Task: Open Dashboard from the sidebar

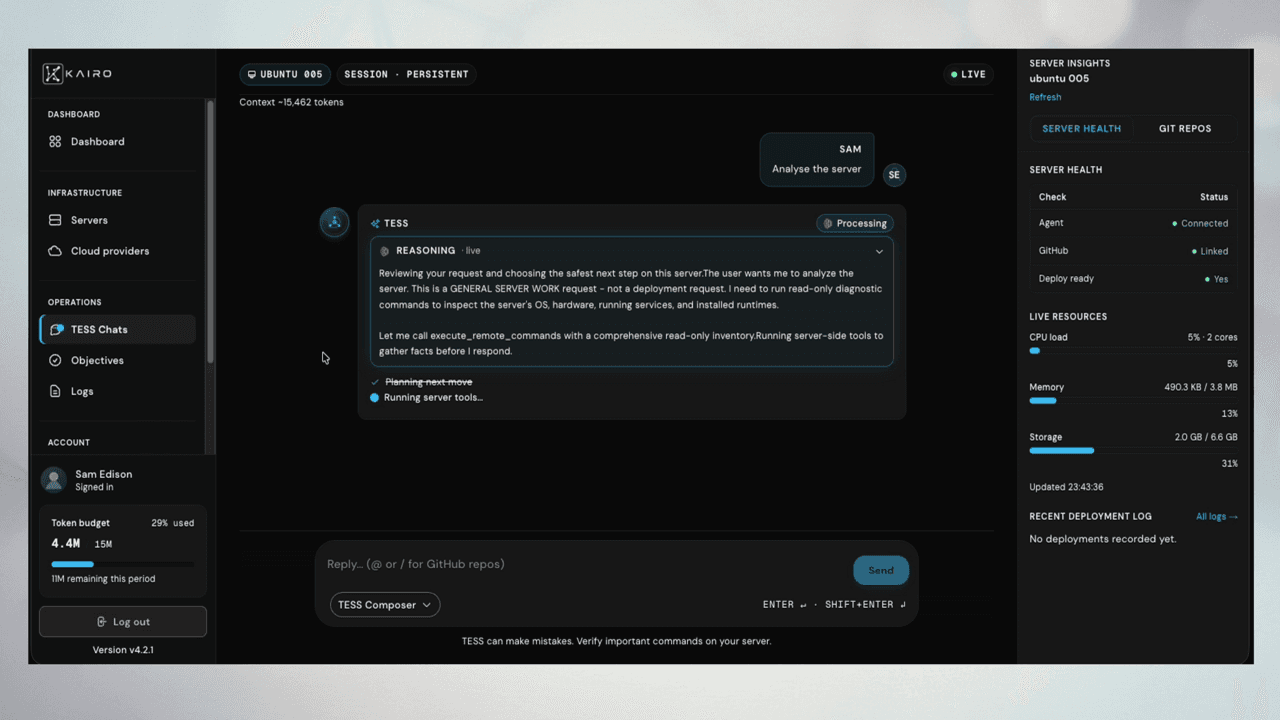Action: click(117, 142)
